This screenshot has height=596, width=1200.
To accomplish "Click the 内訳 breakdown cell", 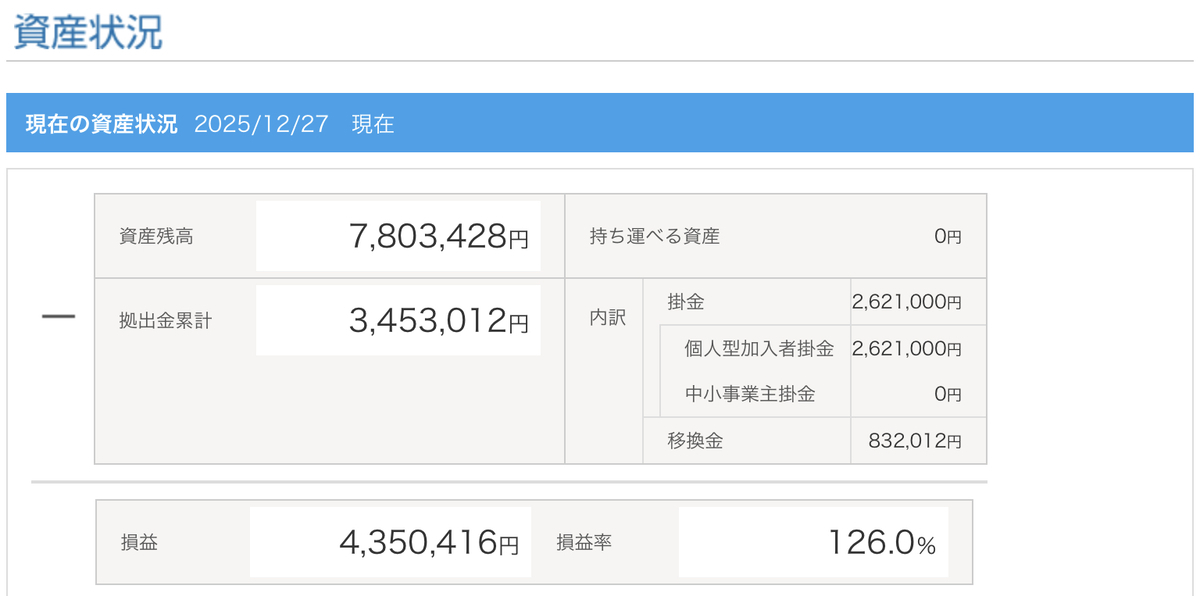I will point(607,319).
